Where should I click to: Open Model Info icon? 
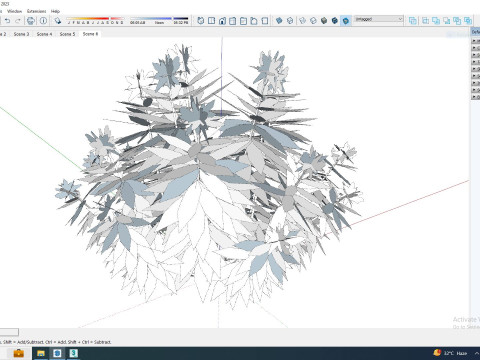pos(43,21)
